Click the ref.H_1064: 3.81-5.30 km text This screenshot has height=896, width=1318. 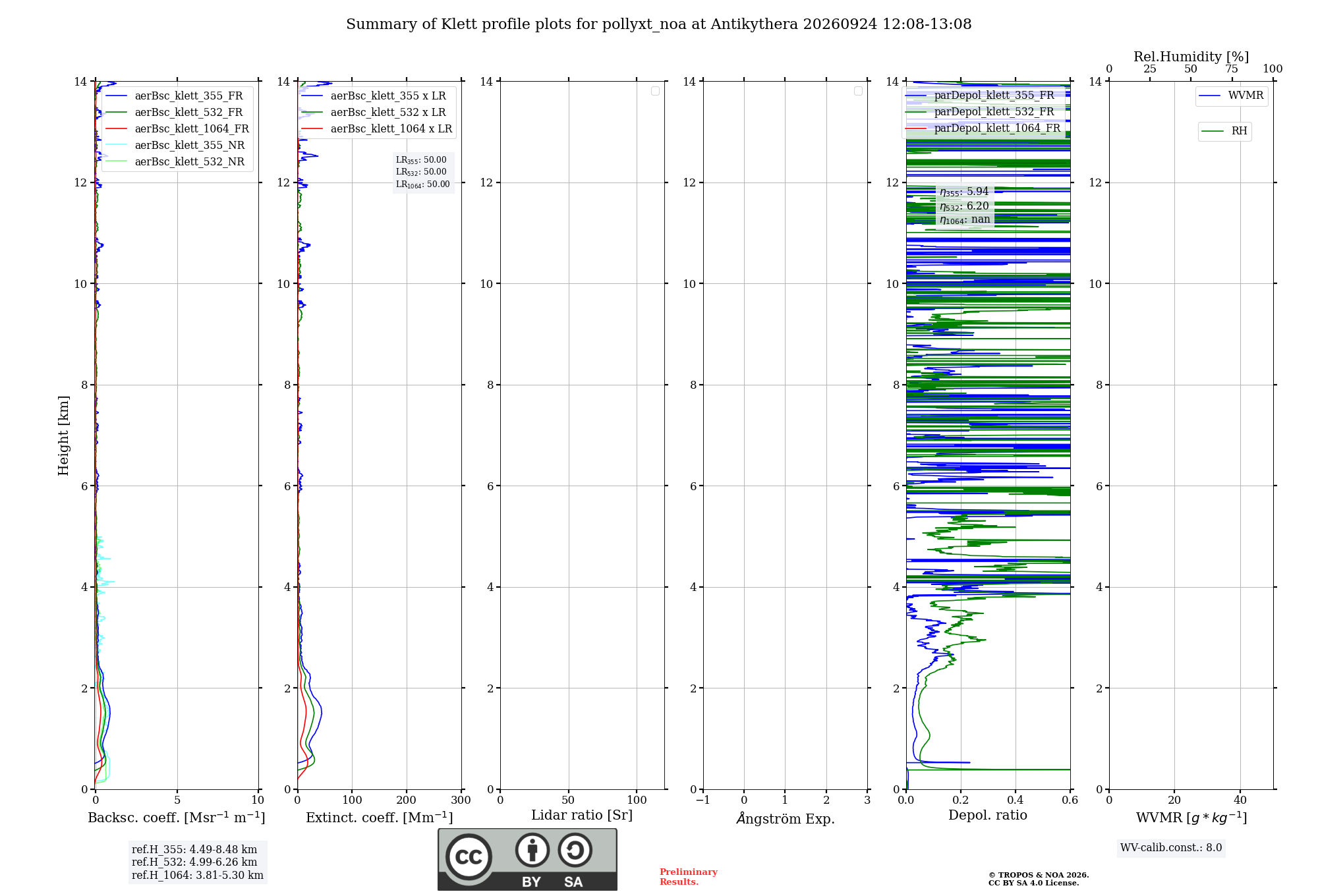tap(198, 876)
